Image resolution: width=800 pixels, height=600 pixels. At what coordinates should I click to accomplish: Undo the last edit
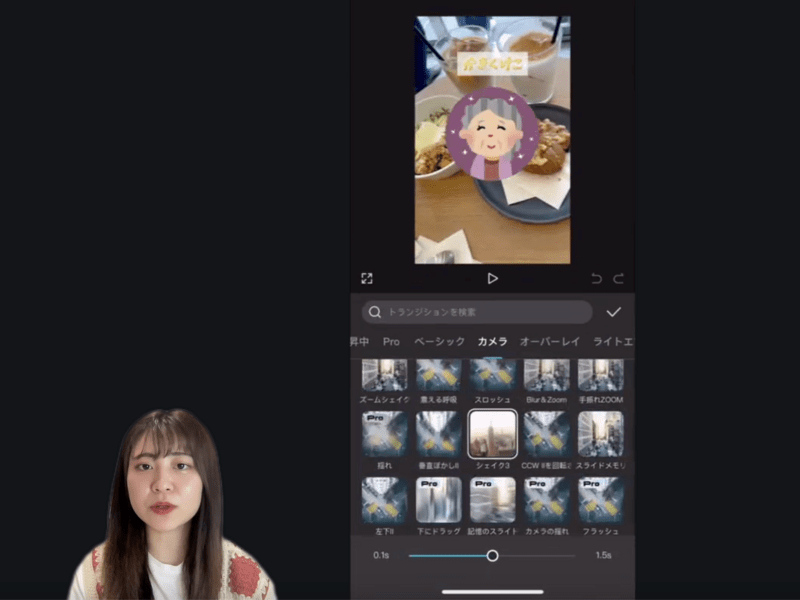click(597, 279)
